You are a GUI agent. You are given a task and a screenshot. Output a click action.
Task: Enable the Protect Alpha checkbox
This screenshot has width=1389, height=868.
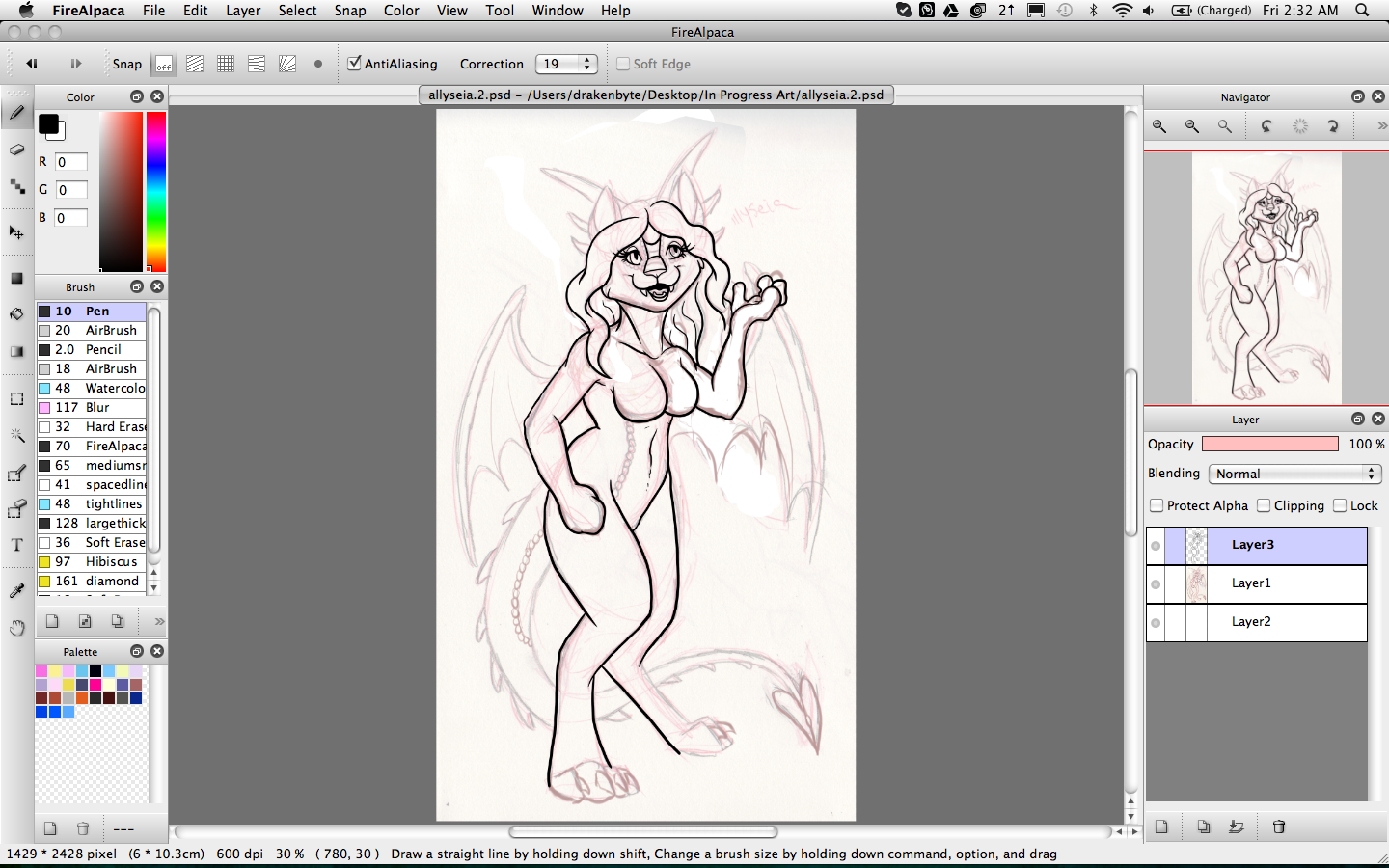pyautogui.click(x=1157, y=505)
